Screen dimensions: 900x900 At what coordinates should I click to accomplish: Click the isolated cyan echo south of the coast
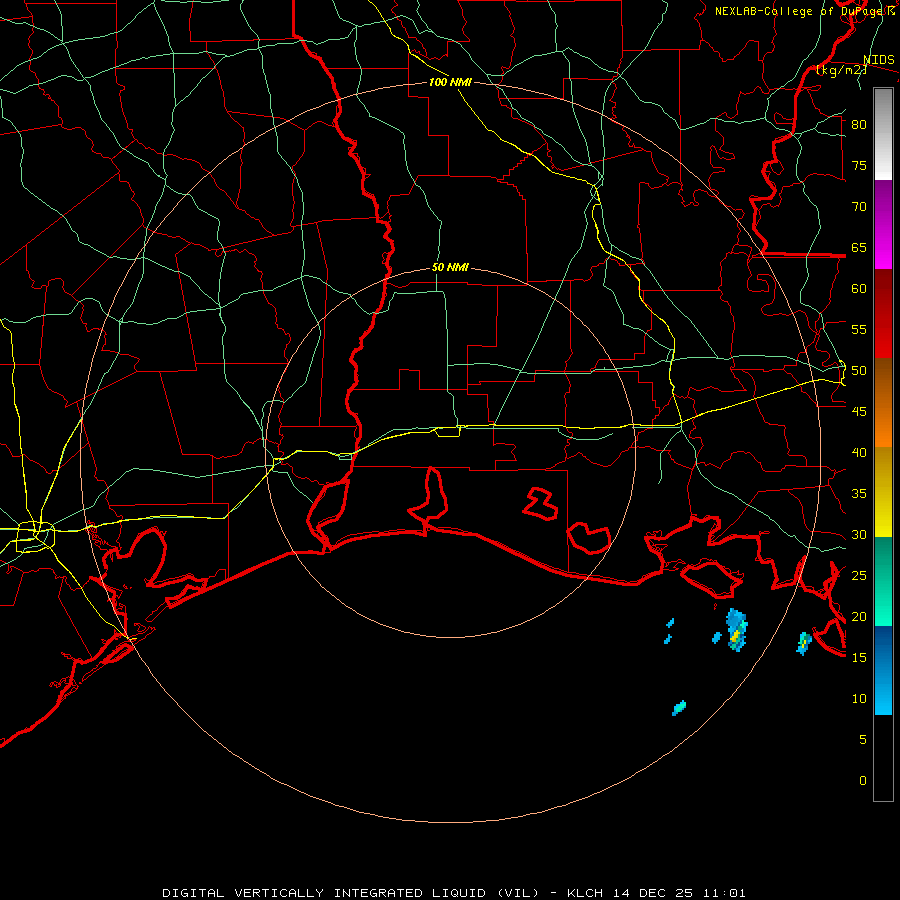[679, 708]
